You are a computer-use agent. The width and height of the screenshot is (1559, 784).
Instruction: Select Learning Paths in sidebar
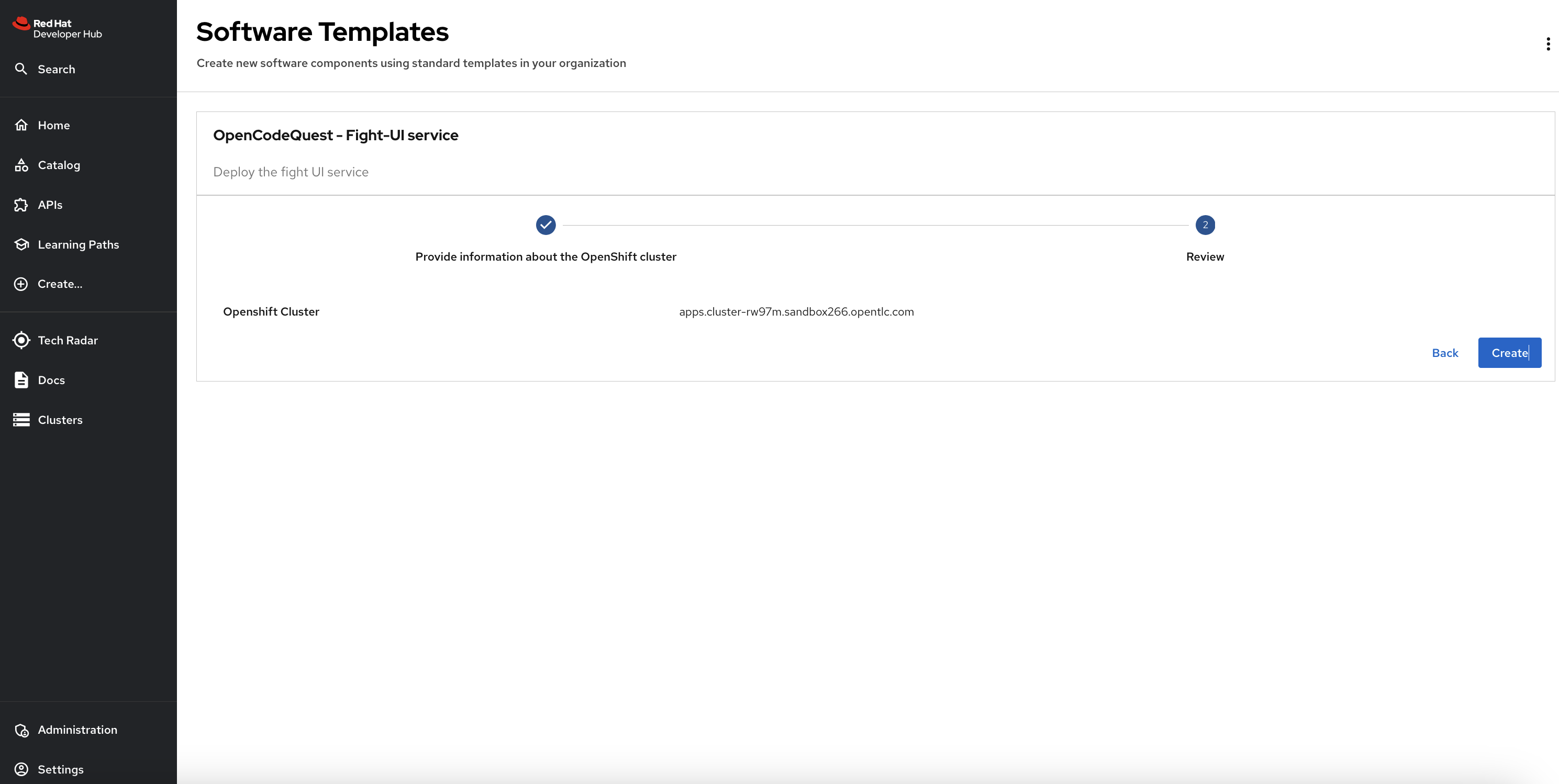click(x=78, y=244)
